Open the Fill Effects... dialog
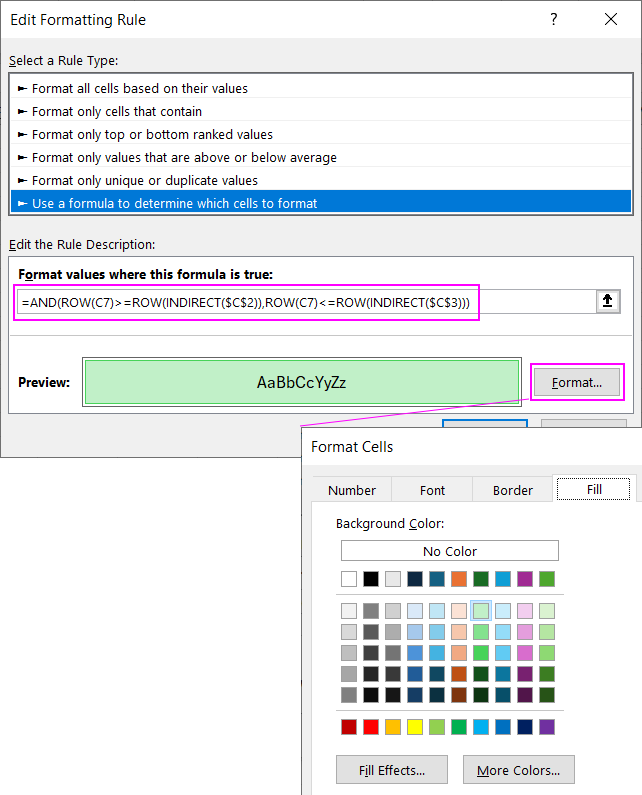 click(392, 770)
